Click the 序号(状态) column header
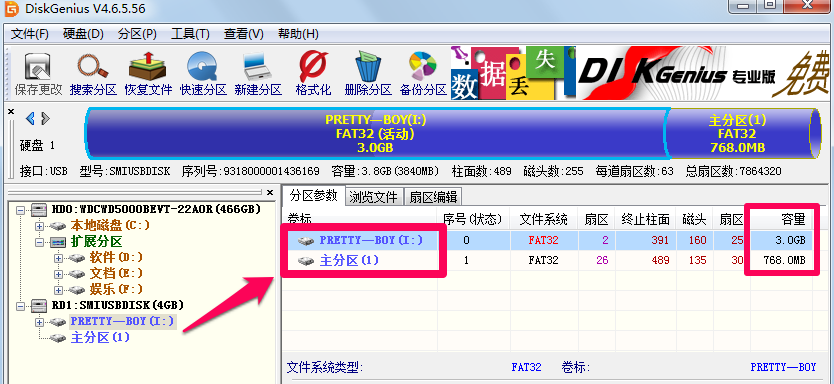 (x=473, y=219)
